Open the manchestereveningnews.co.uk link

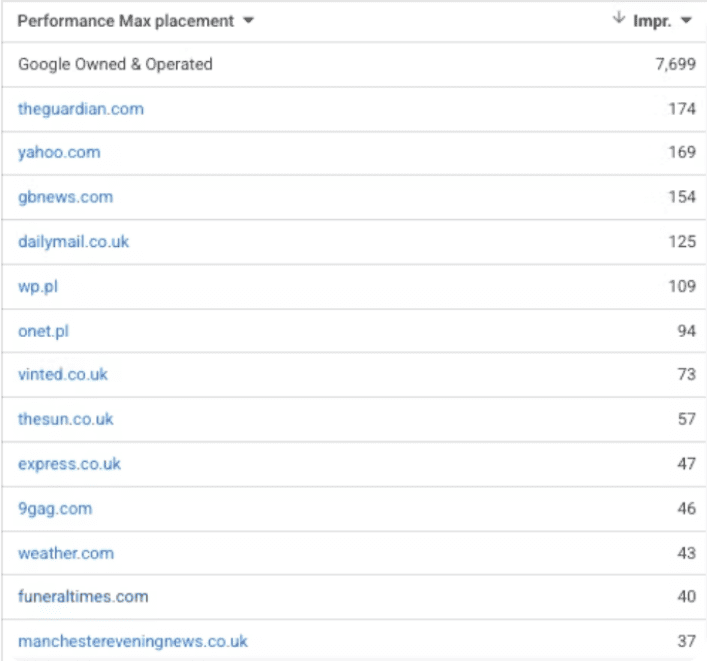tap(132, 641)
